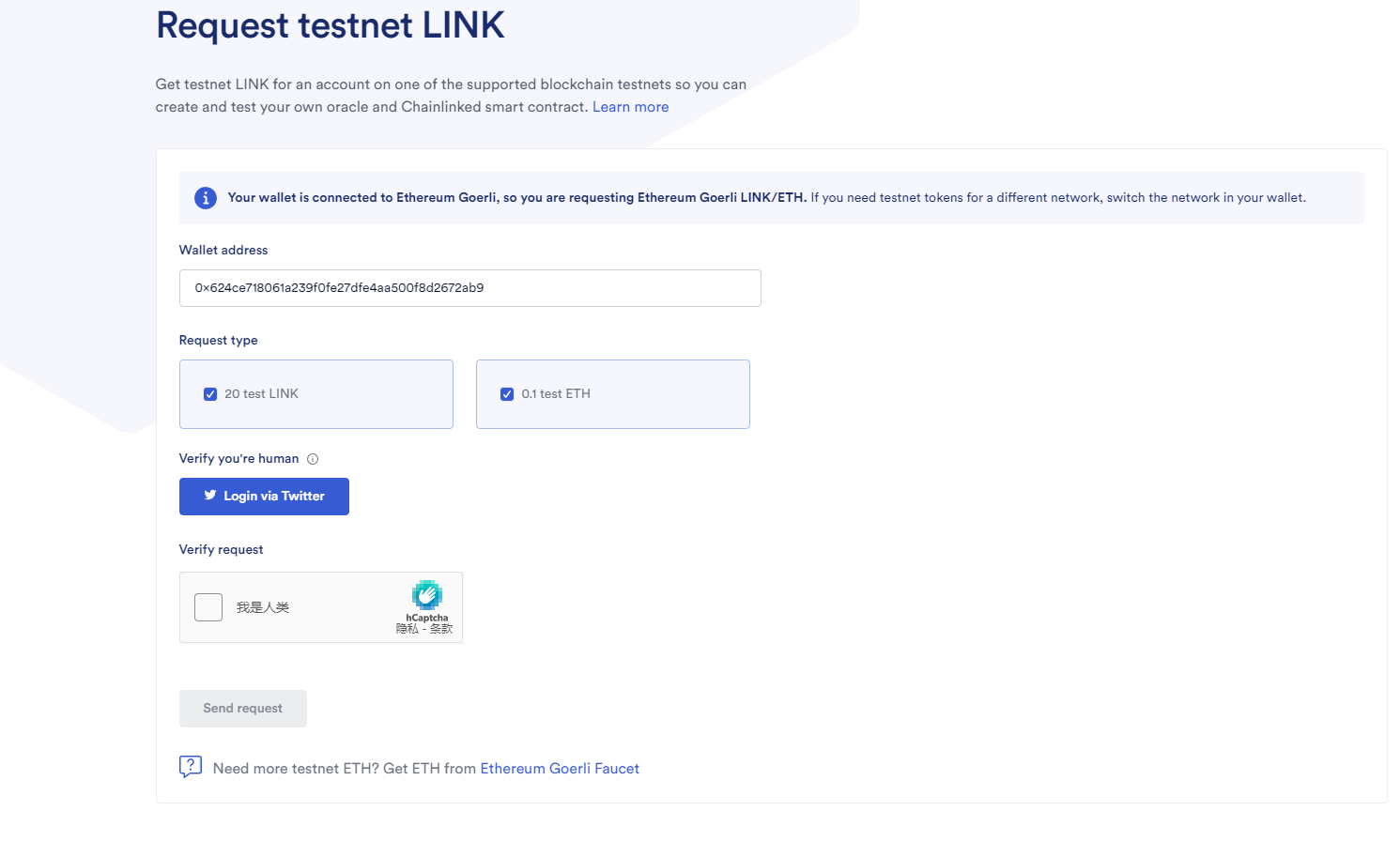Click the Twitter bird icon
The height and width of the screenshot is (857, 1400).
(210, 496)
